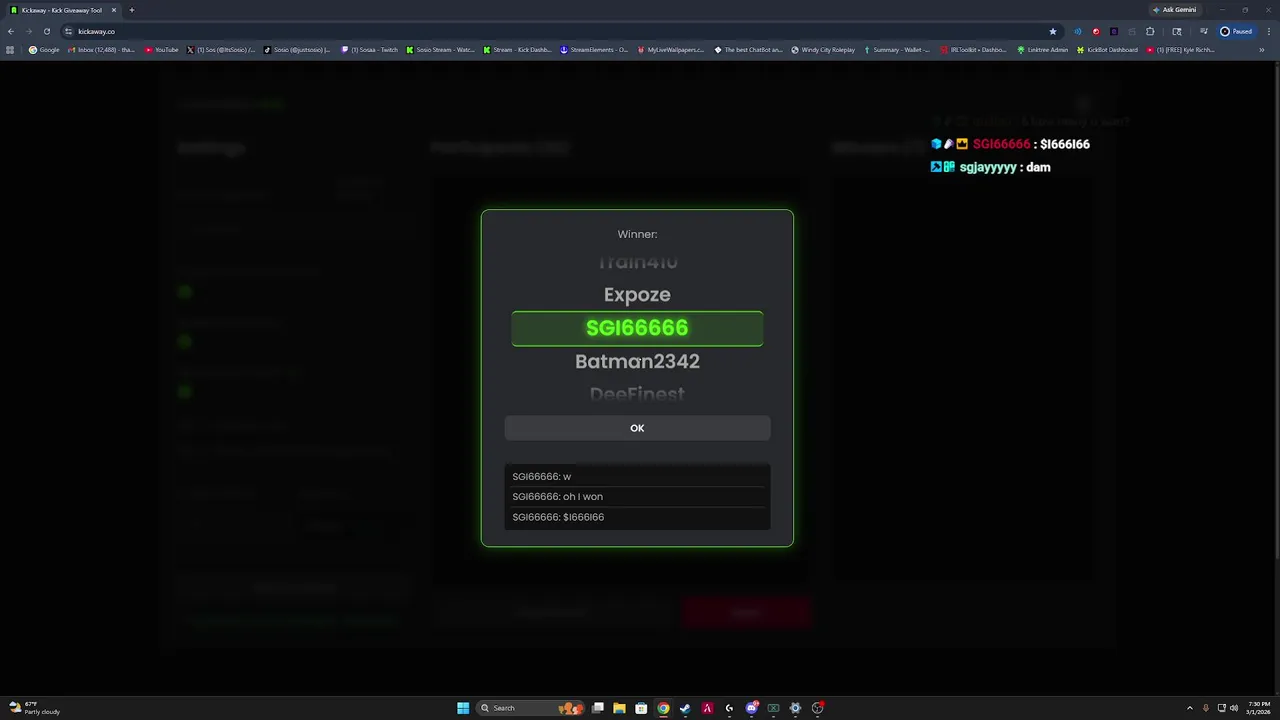Open Windy City Roleplay bookmark
Screen dimensions: 1280x720
[823, 50]
